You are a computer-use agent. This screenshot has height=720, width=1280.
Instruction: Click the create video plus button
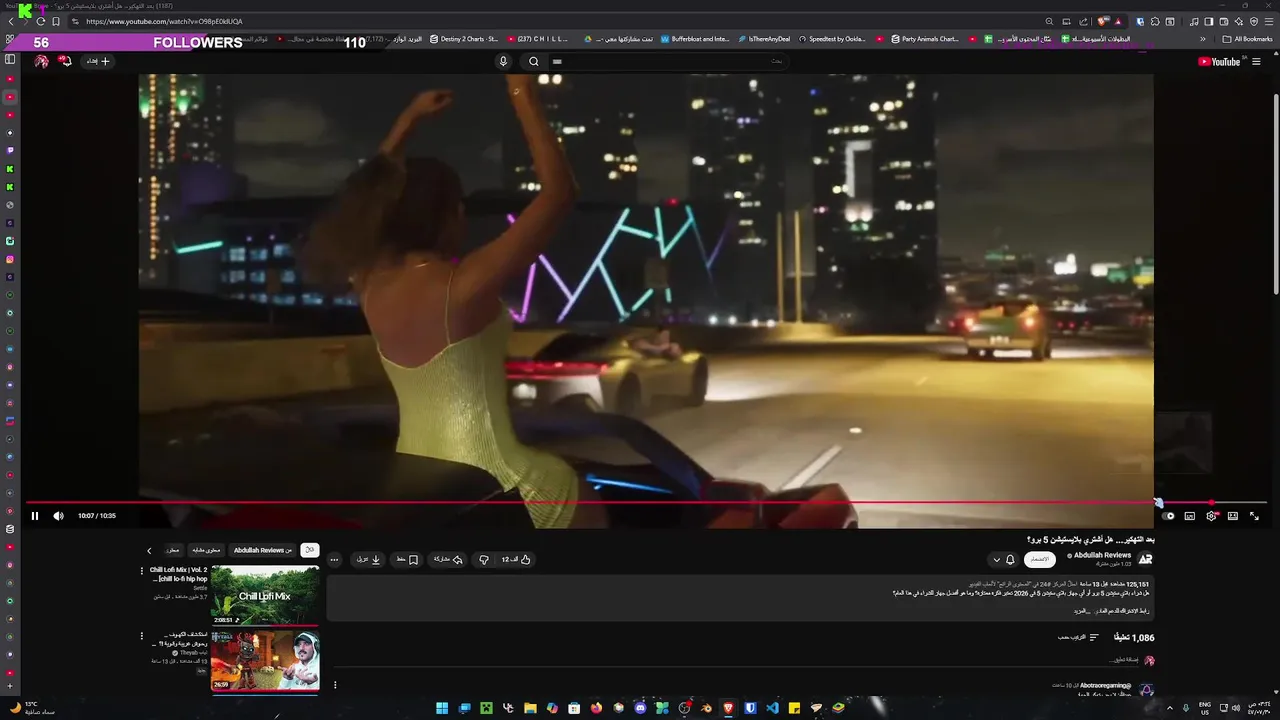[98, 61]
